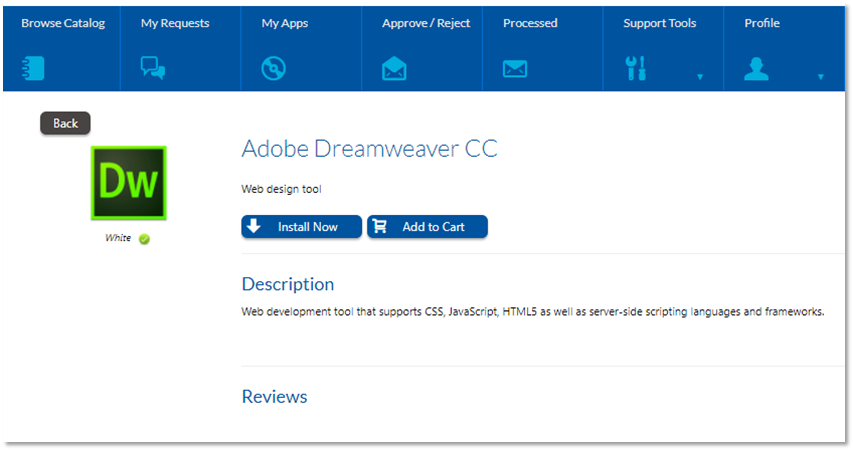Click the Dreamweaver Dw application thumbnail
Viewport: 854px width, 451px height.
tap(129, 183)
